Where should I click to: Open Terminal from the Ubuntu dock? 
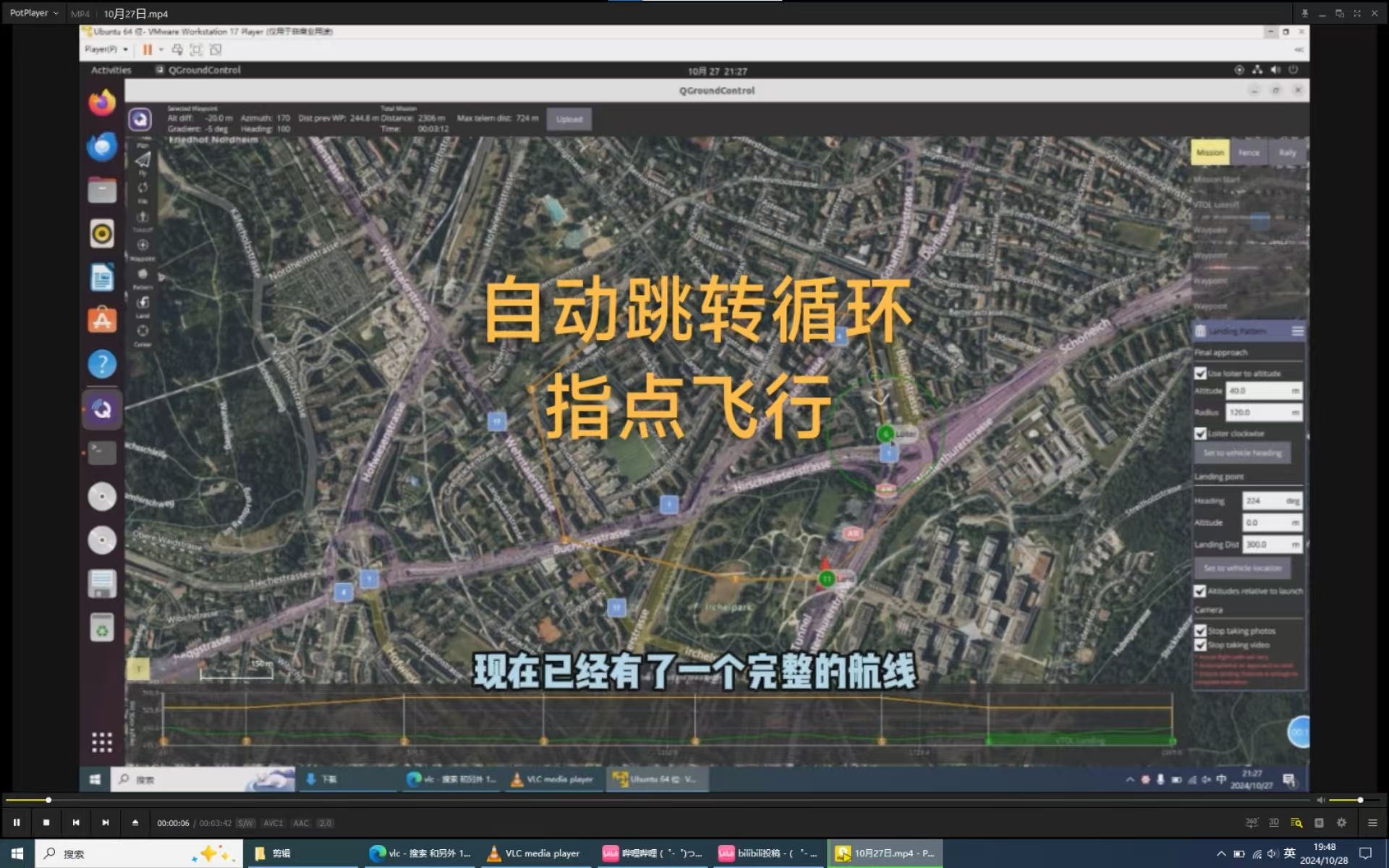coord(102,453)
